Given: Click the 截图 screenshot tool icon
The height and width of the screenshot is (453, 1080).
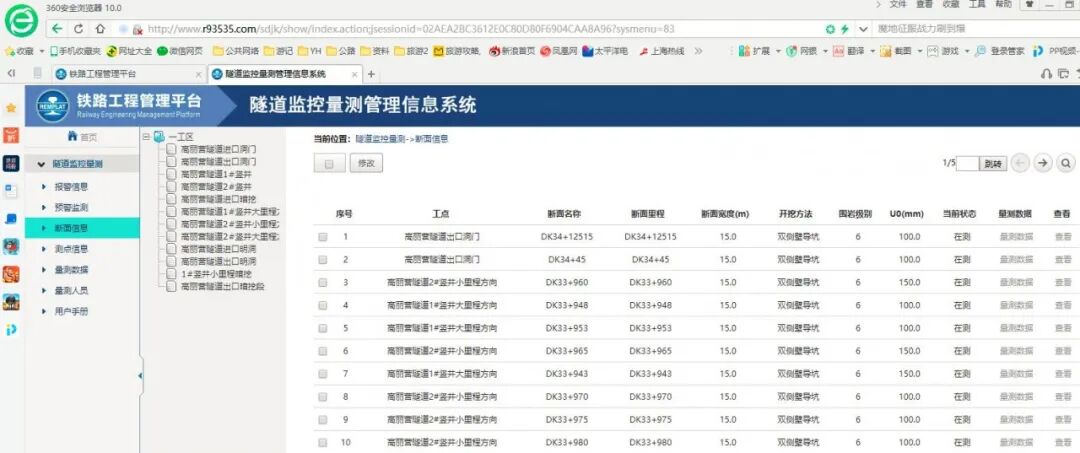Looking at the screenshot, I should click(x=884, y=51).
